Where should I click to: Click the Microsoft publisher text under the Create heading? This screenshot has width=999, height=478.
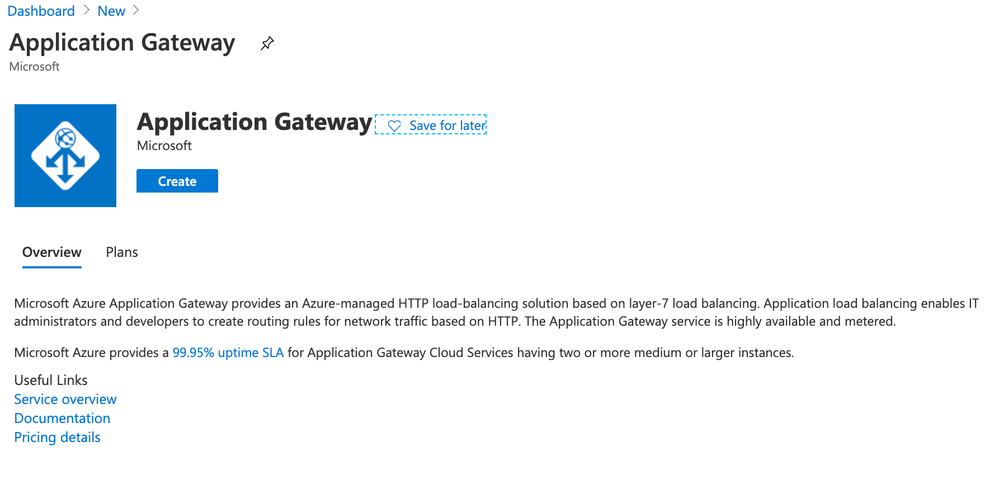tap(164, 146)
